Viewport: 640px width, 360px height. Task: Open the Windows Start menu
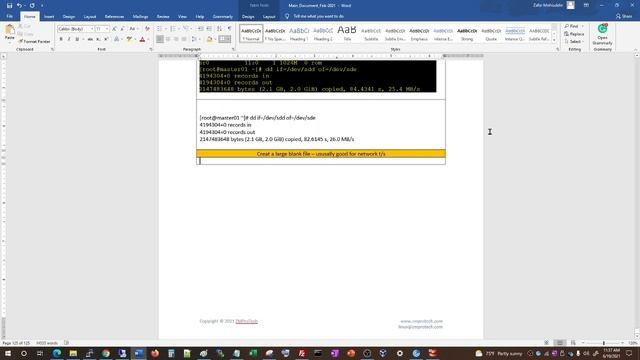(x=7, y=353)
